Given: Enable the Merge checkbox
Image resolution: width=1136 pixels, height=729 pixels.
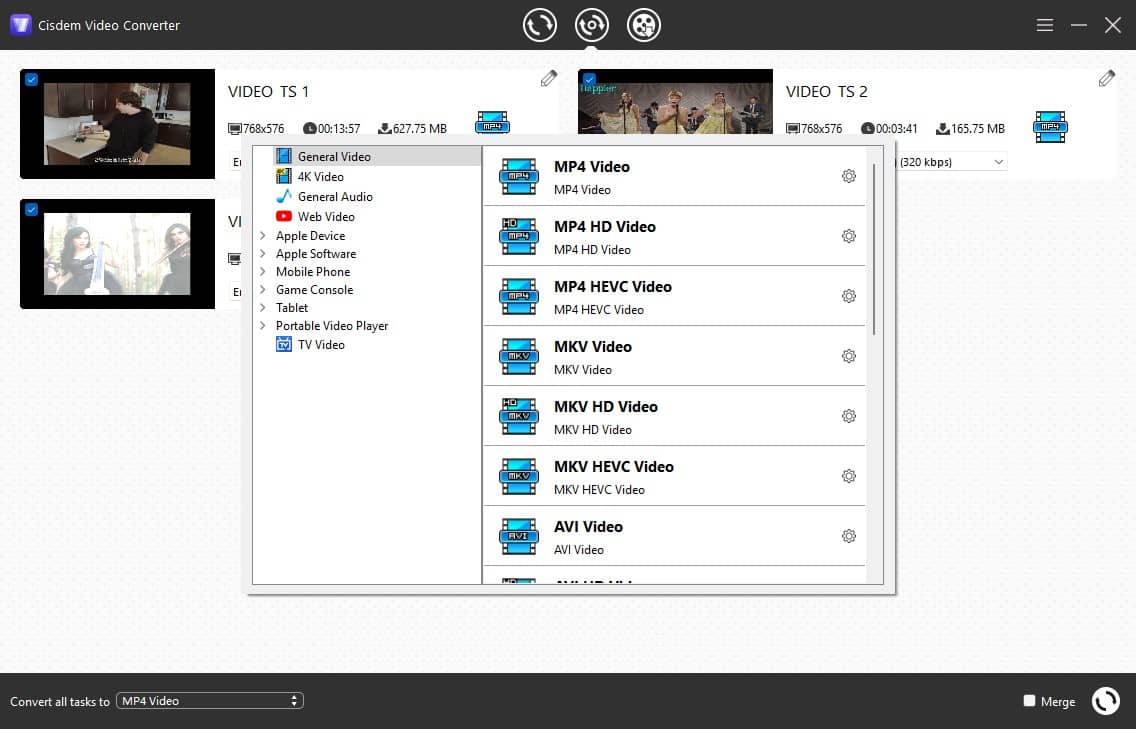Looking at the screenshot, I should tap(1029, 701).
